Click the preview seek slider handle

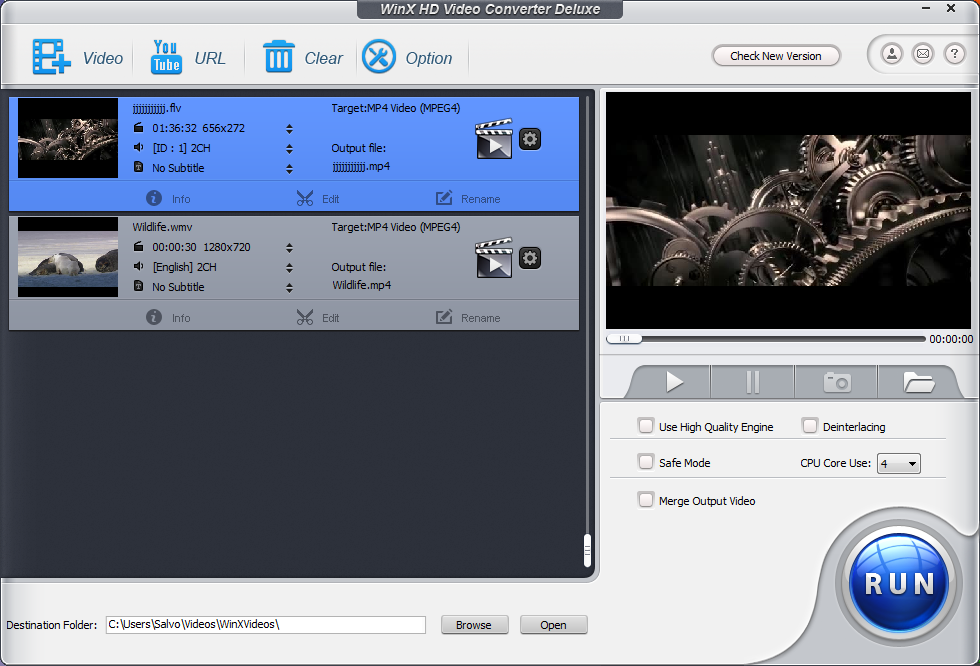point(624,339)
